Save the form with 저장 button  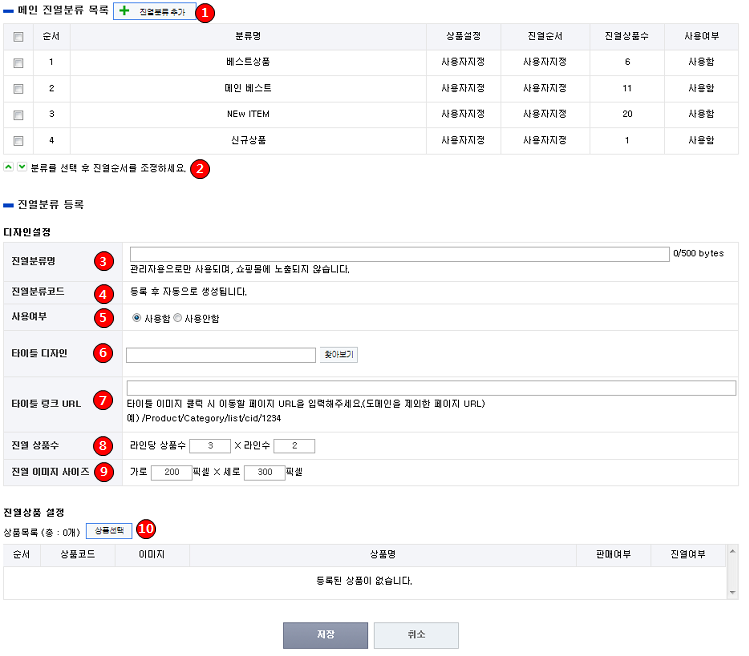click(326, 635)
